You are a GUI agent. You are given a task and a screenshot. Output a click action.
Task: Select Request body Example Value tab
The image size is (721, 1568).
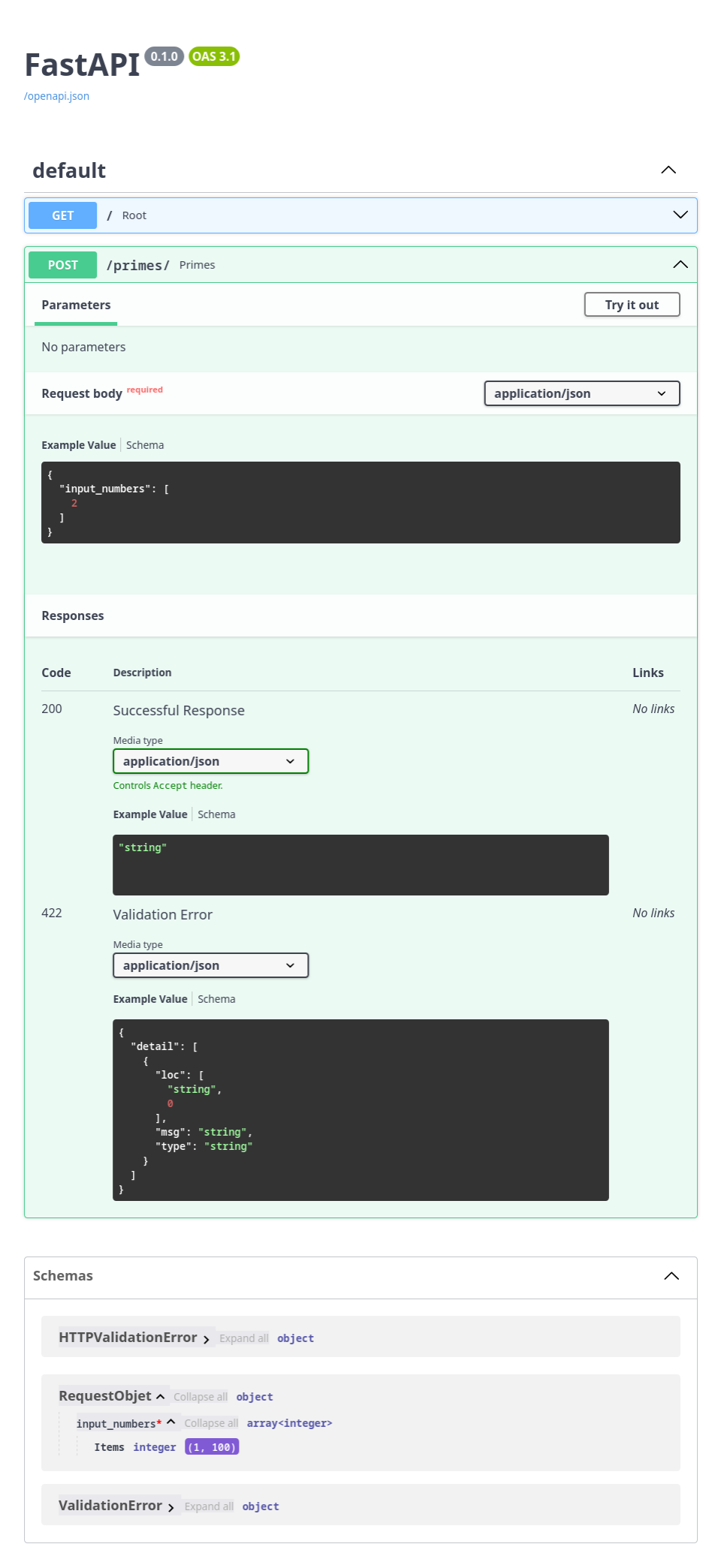tap(79, 445)
